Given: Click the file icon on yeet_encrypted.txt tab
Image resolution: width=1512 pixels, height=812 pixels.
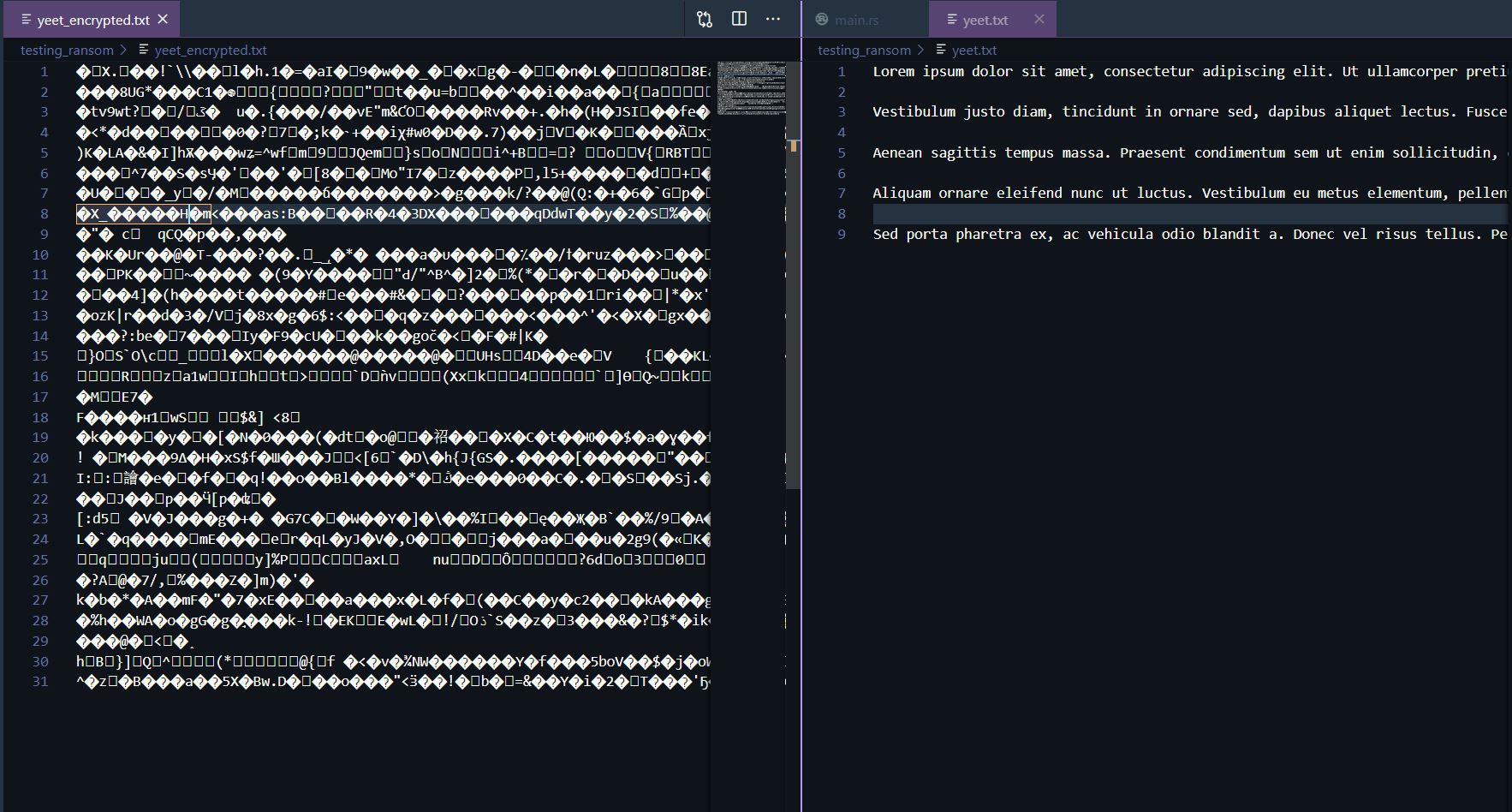Looking at the screenshot, I should coord(27,19).
